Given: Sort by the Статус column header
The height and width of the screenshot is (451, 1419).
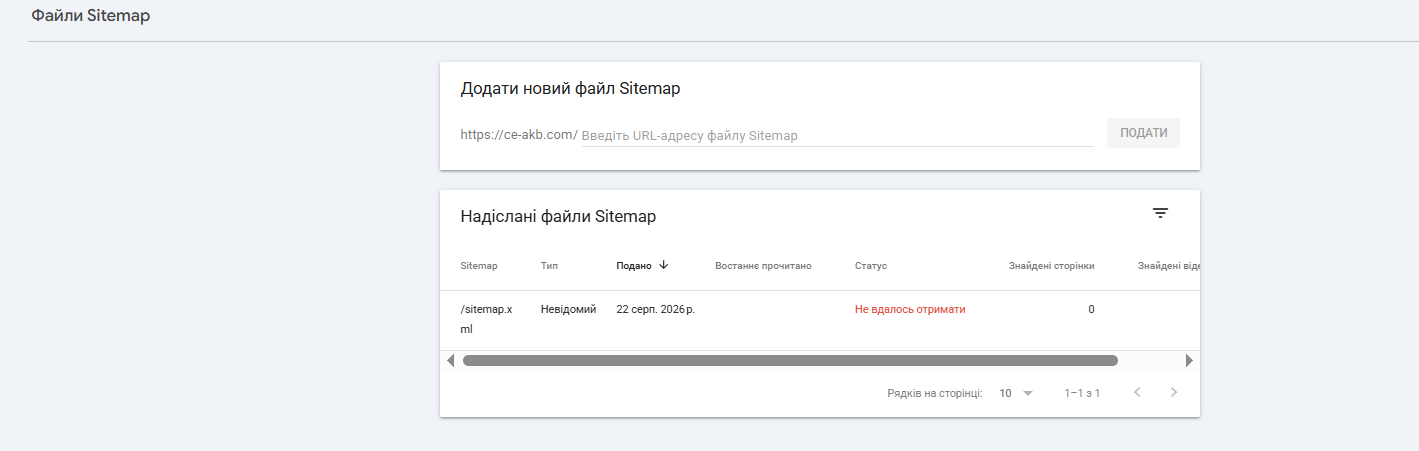Looking at the screenshot, I should point(871,266).
